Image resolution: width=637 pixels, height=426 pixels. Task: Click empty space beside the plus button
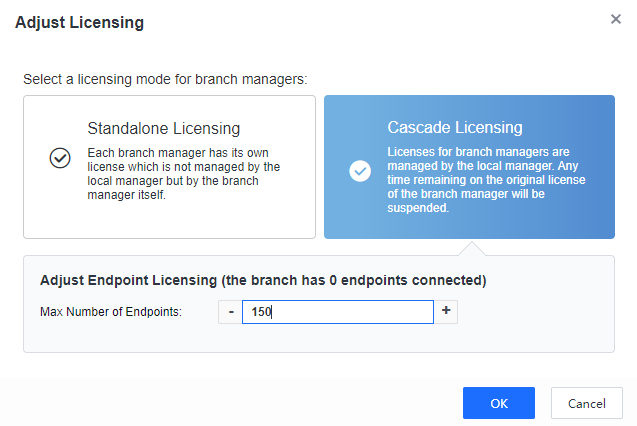click(530, 312)
